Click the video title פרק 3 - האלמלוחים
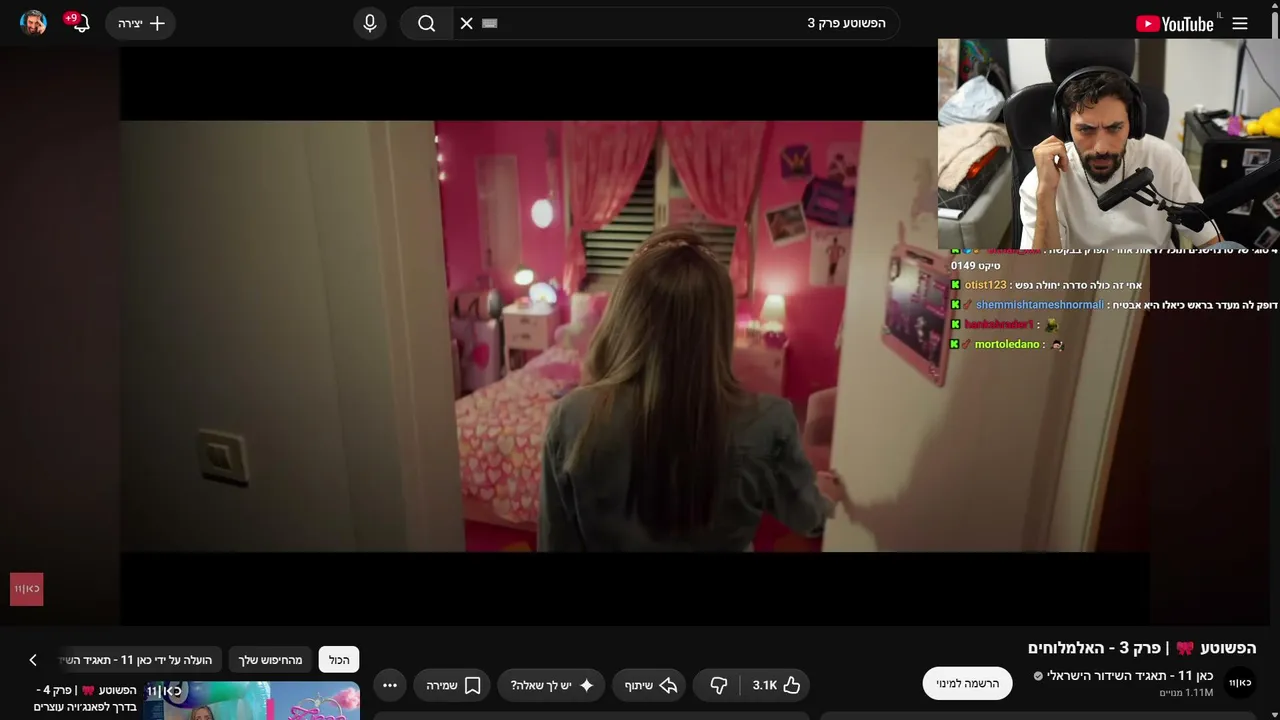Image resolution: width=1280 pixels, height=720 pixels. tap(1142, 647)
